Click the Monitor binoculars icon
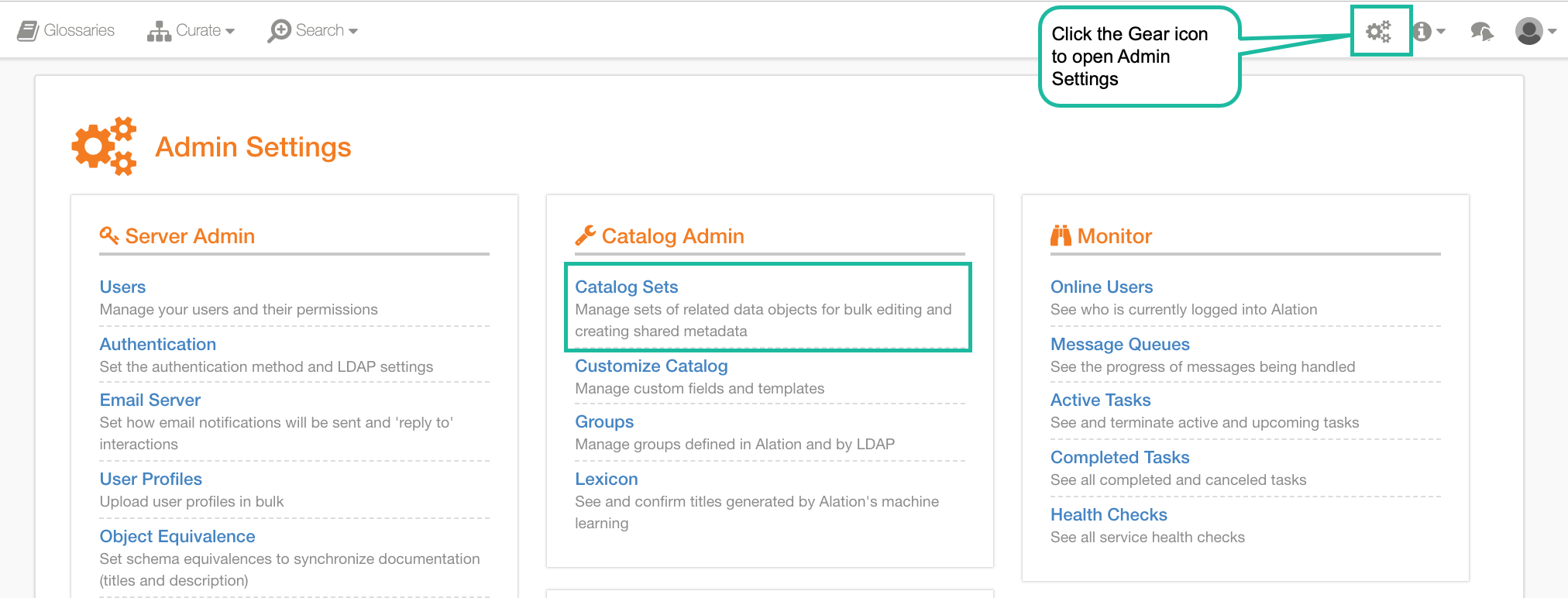Screen dimensions: 1568x598 click(x=1061, y=235)
